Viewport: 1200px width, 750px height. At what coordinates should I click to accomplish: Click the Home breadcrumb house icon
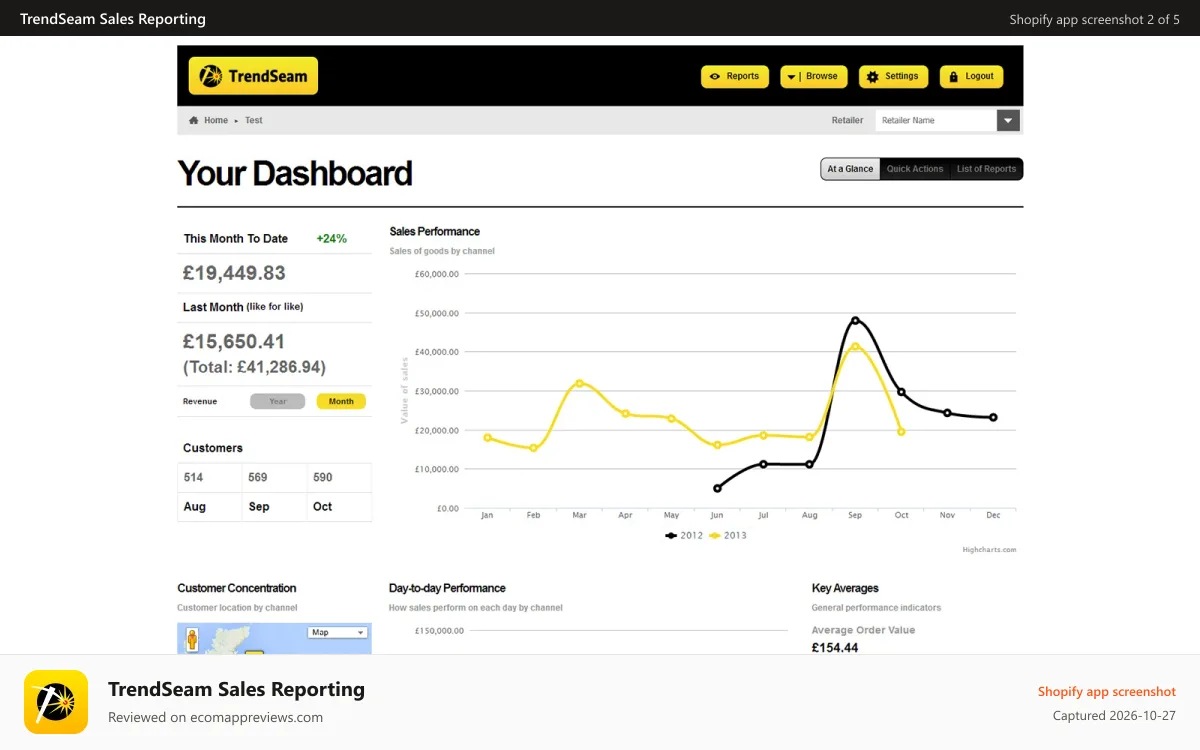[x=194, y=120]
